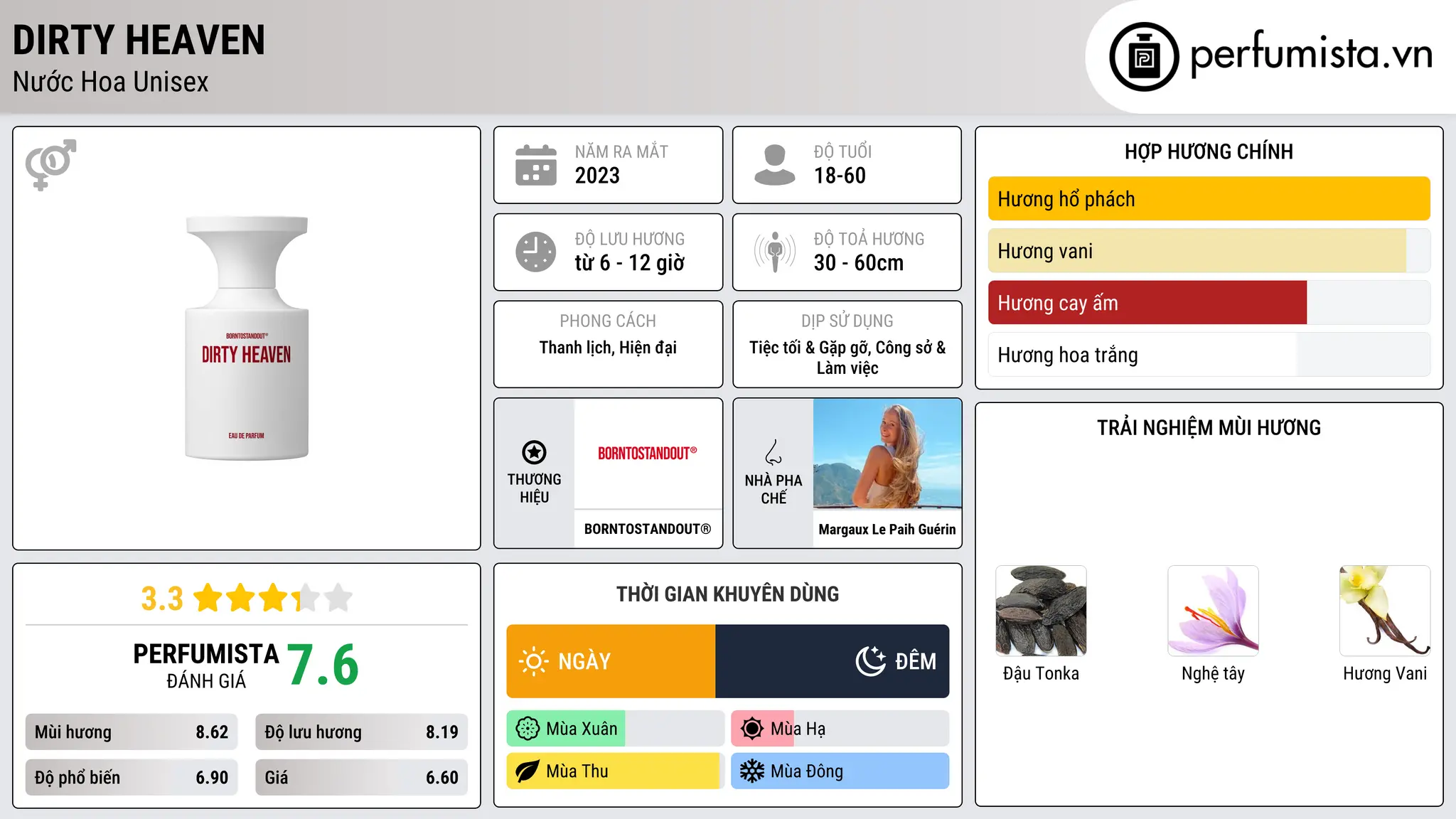Click the style text Thanh lịch, Hiện đại

click(608, 348)
